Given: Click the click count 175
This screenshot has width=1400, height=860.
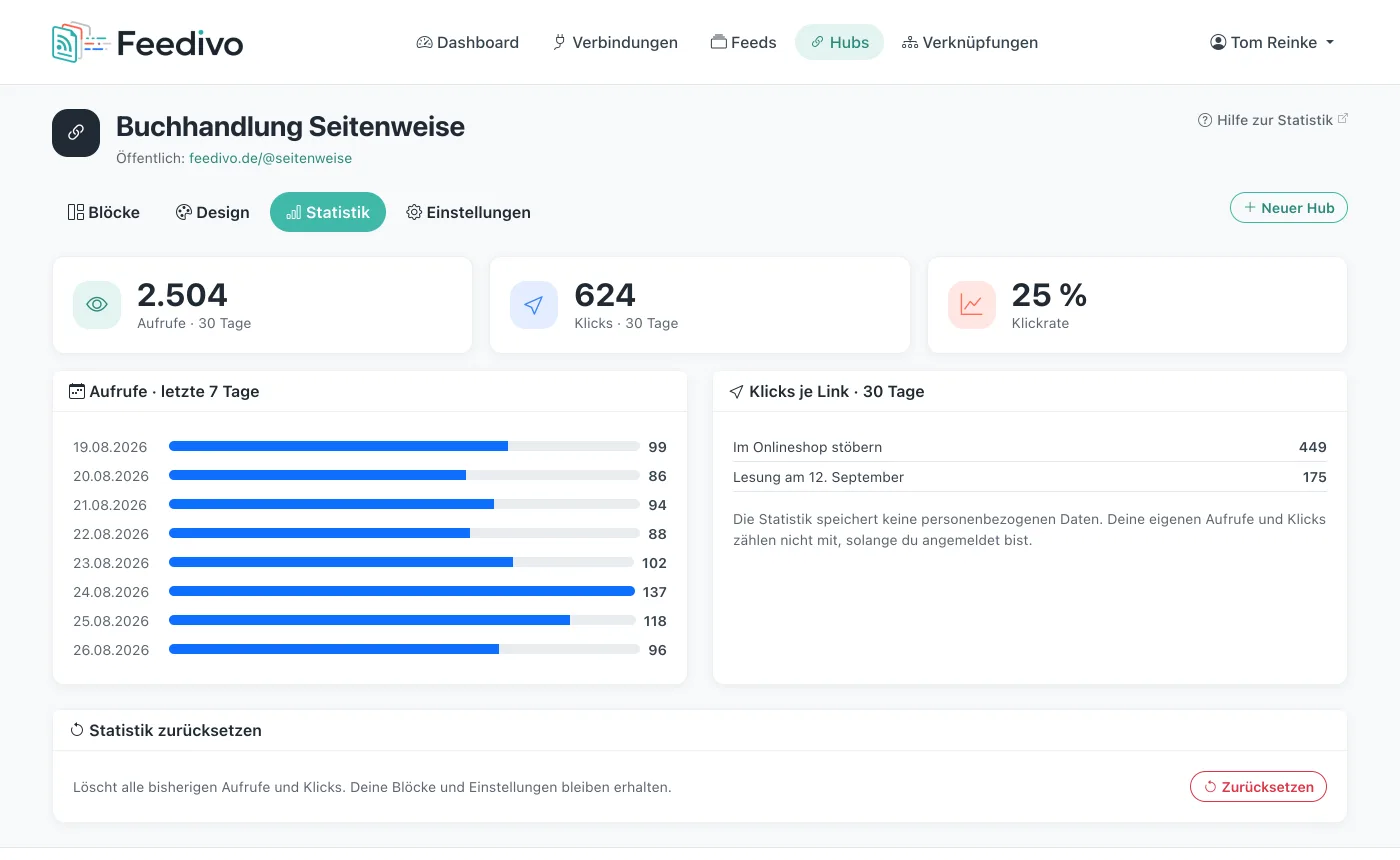Looking at the screenshot, I should tap(1314, 477).
